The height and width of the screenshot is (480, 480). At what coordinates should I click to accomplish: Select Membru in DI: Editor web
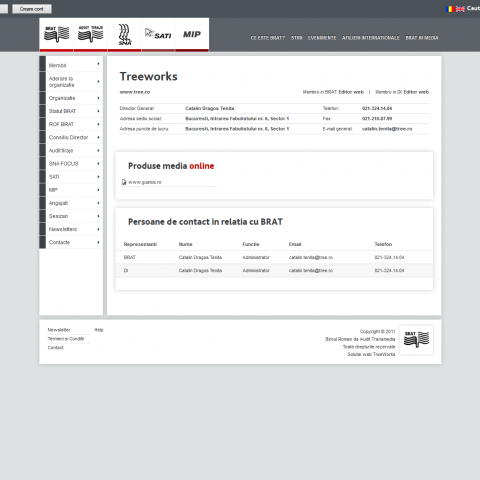tap(402, 92)
